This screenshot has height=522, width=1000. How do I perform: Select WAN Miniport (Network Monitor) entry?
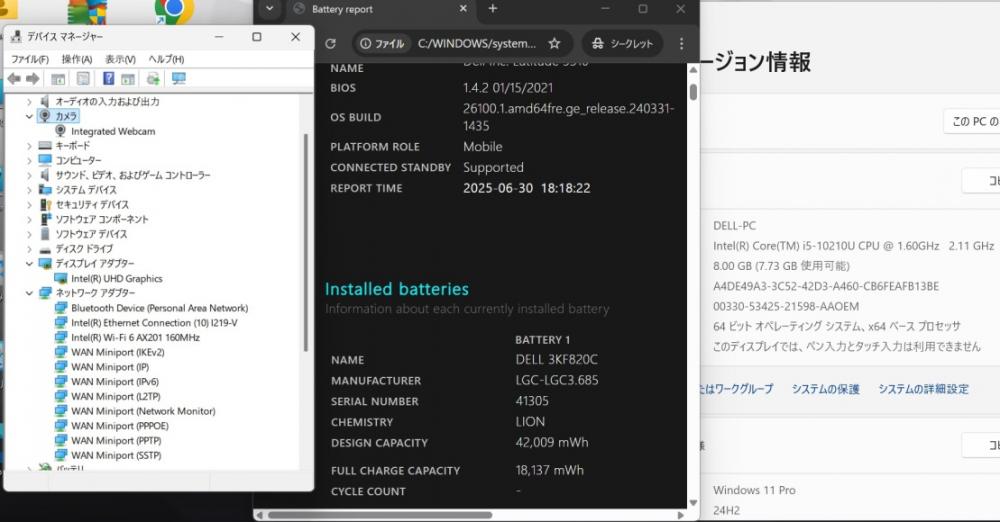(143, 411)
